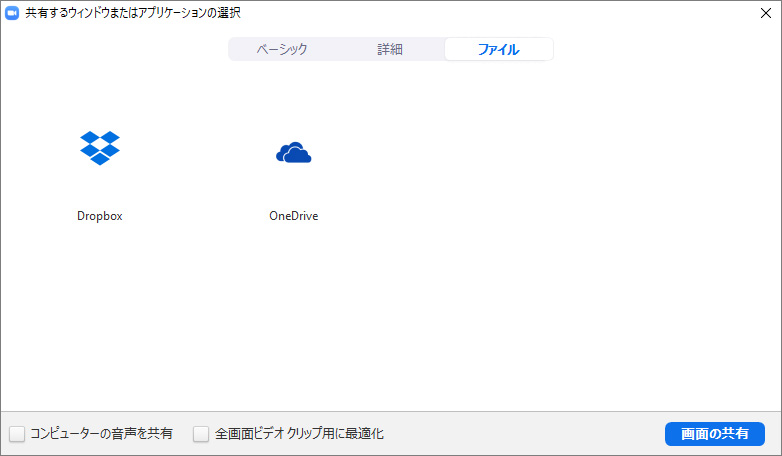Click the Dropbox text label
782x456 pixels.
99,215
